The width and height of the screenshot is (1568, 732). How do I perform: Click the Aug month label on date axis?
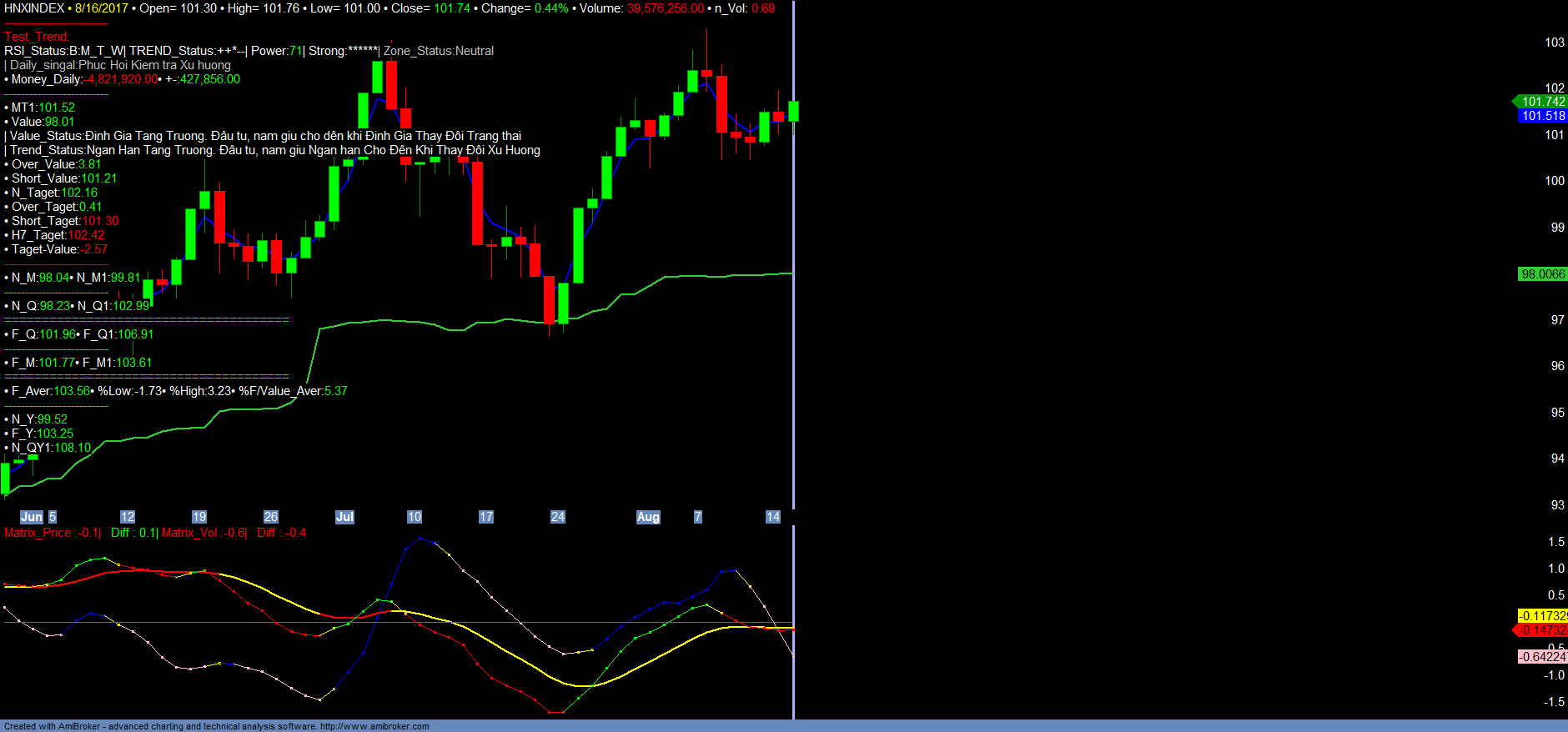click(x=648, y=517)
